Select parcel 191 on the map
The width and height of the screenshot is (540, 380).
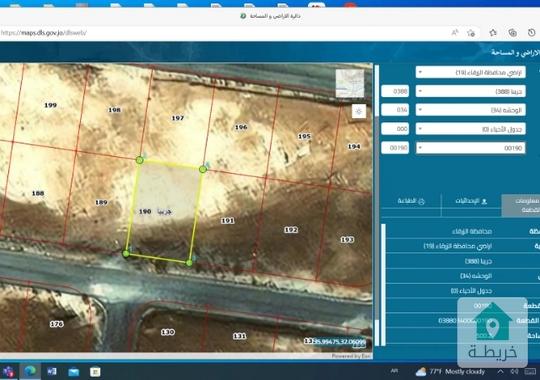pyautogui.click(x=228, y=220)
